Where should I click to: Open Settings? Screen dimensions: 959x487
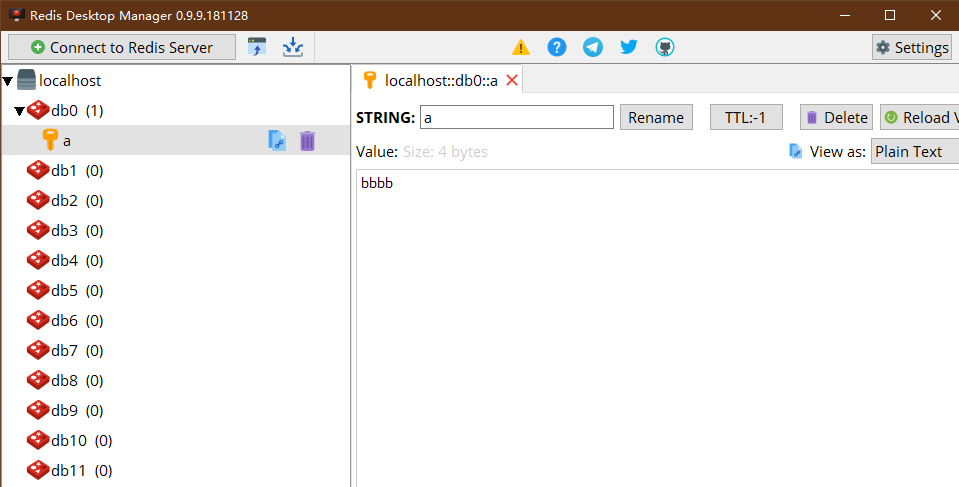coord(912,47)
